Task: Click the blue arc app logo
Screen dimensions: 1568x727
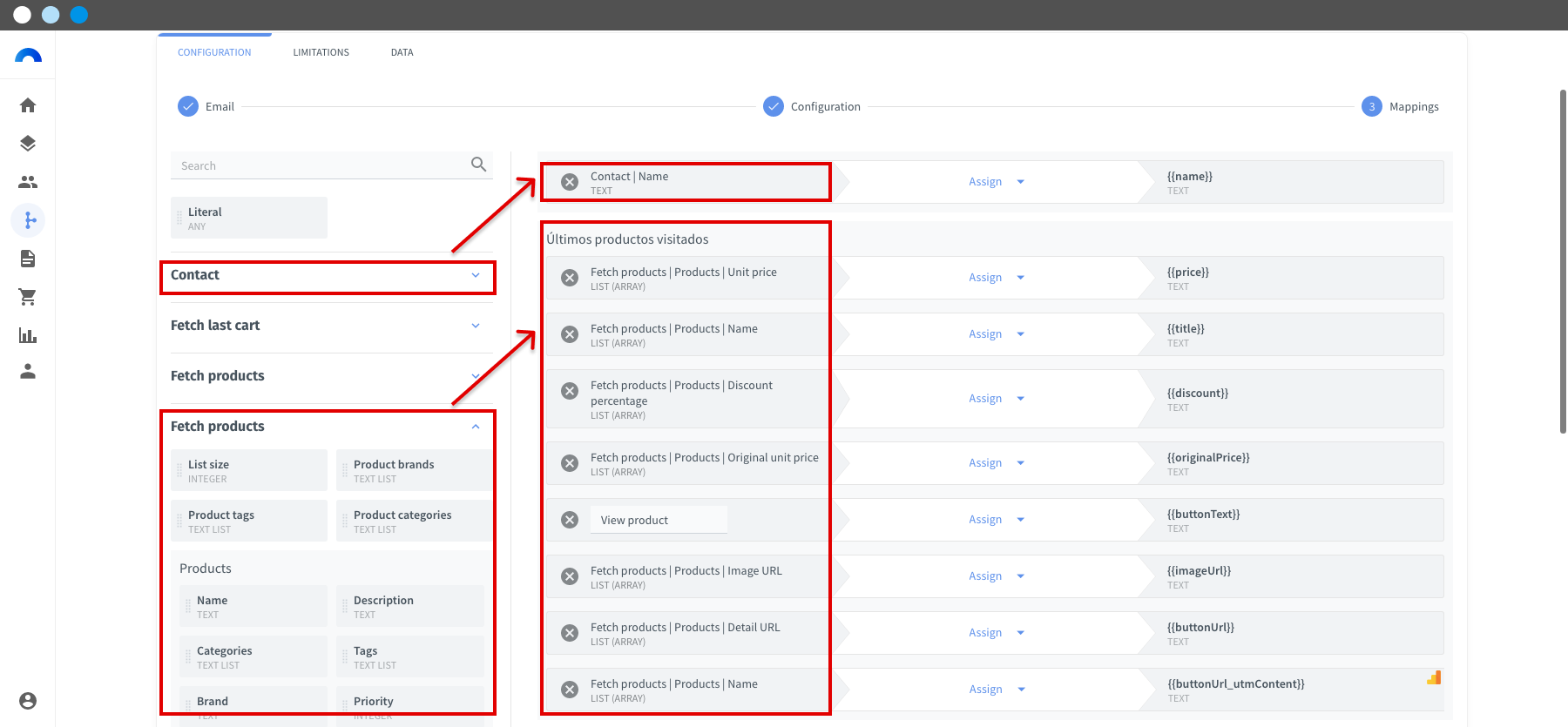Action: 28,56
